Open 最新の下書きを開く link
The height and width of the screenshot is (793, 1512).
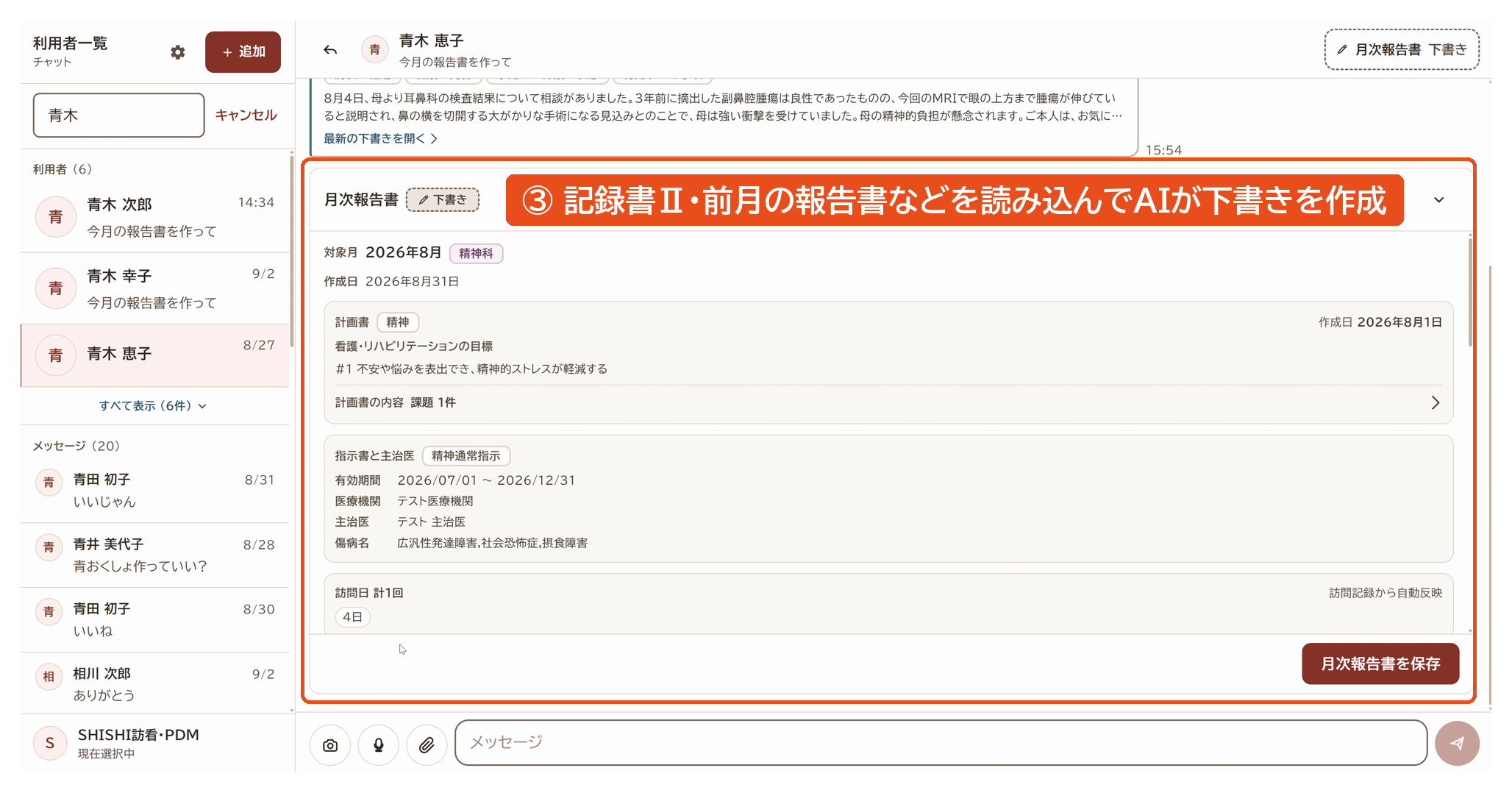380,138
